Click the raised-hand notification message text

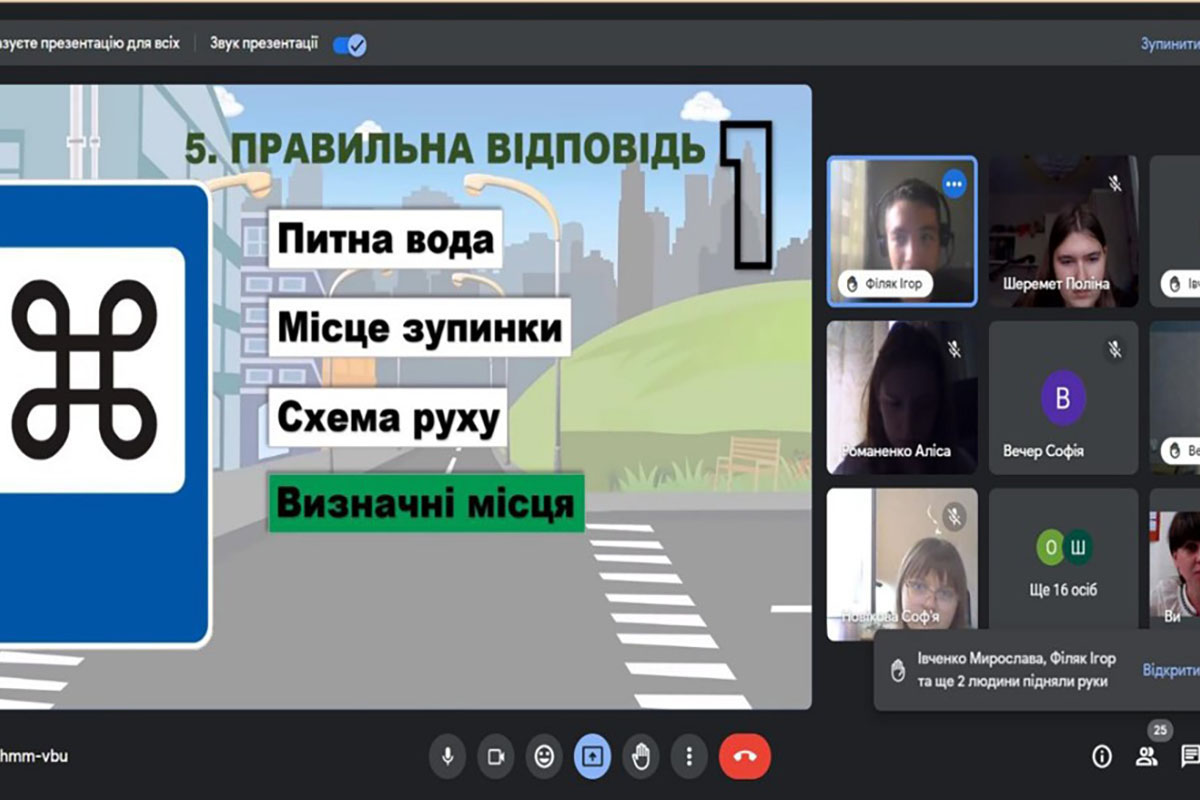(1017, 669)
